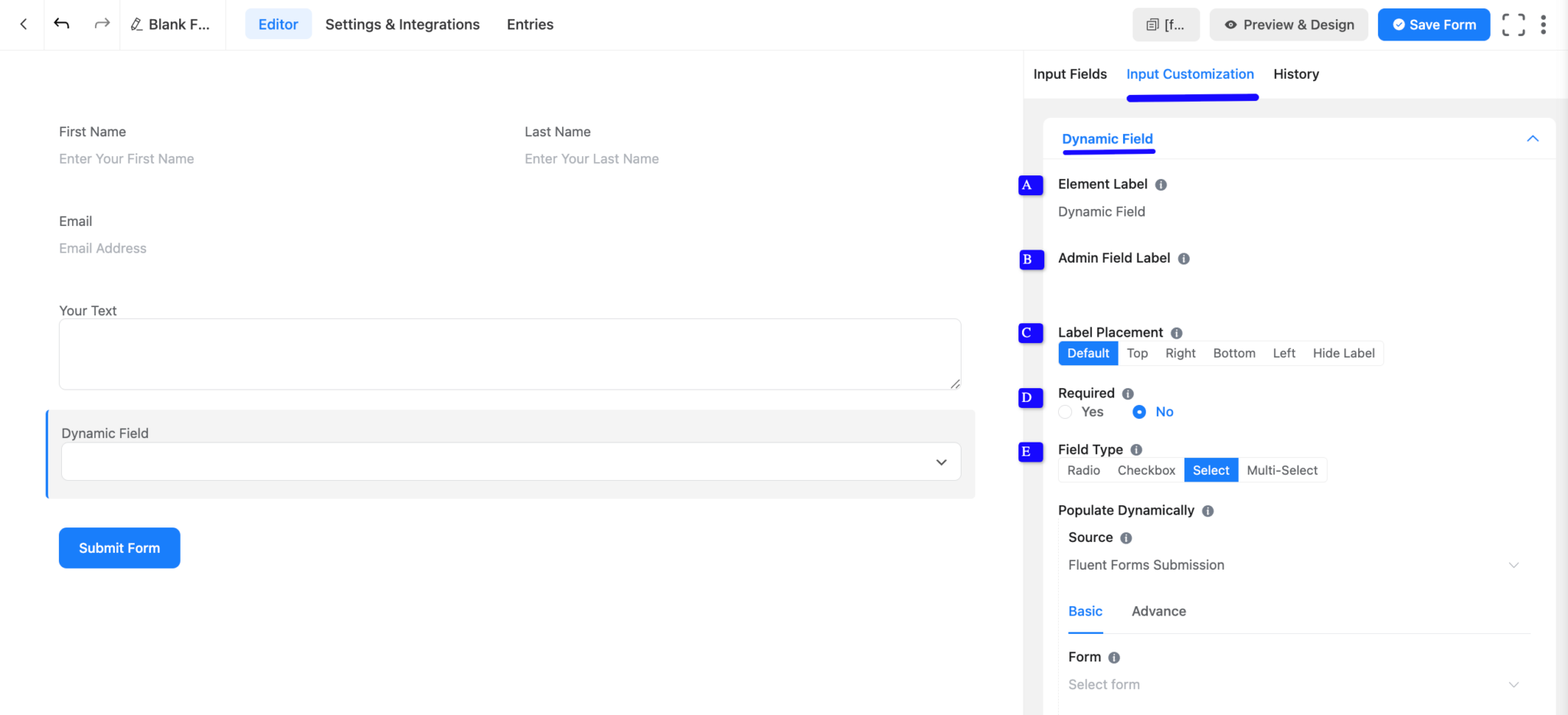Viewport: 1568px width, 715px height.
Task: Switch to the Entries tab
Action: (x=529, y=24)
